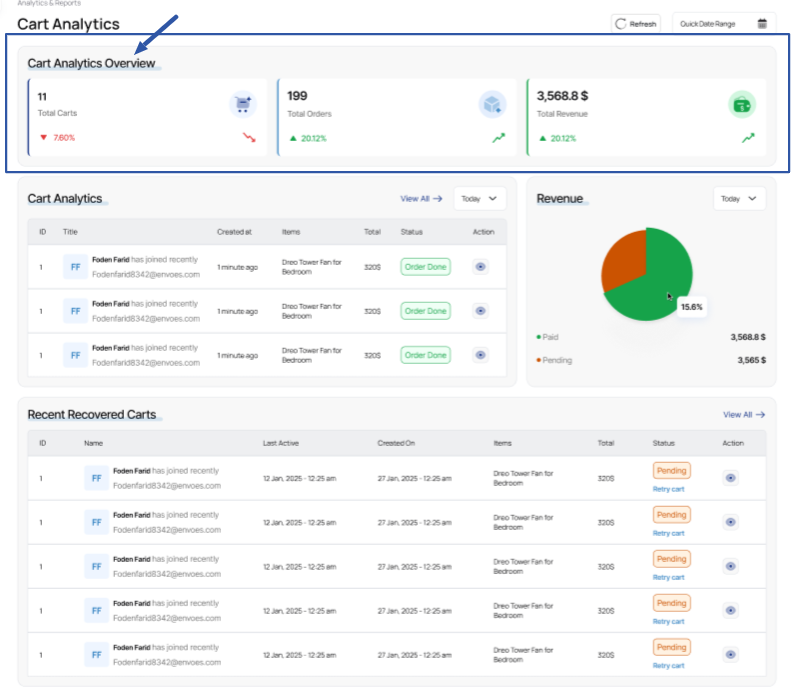Click the calendar icon in Quick Date Range
This screenshot has height=697, width=793.
click(x=763, y=23)
